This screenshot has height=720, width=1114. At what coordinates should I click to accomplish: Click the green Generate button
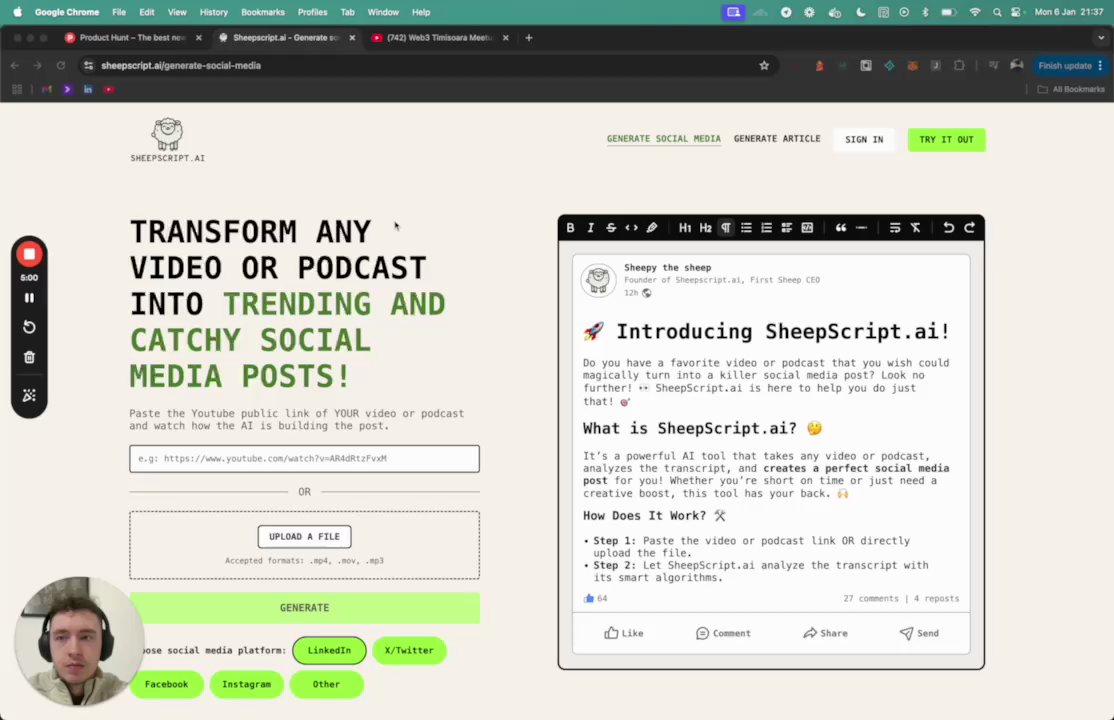[304, 608]
